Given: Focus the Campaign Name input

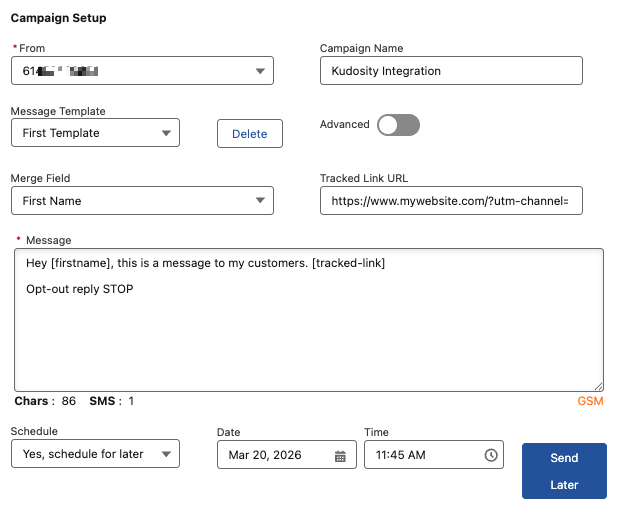Looking at the screenshot, I should coord(450,71).
